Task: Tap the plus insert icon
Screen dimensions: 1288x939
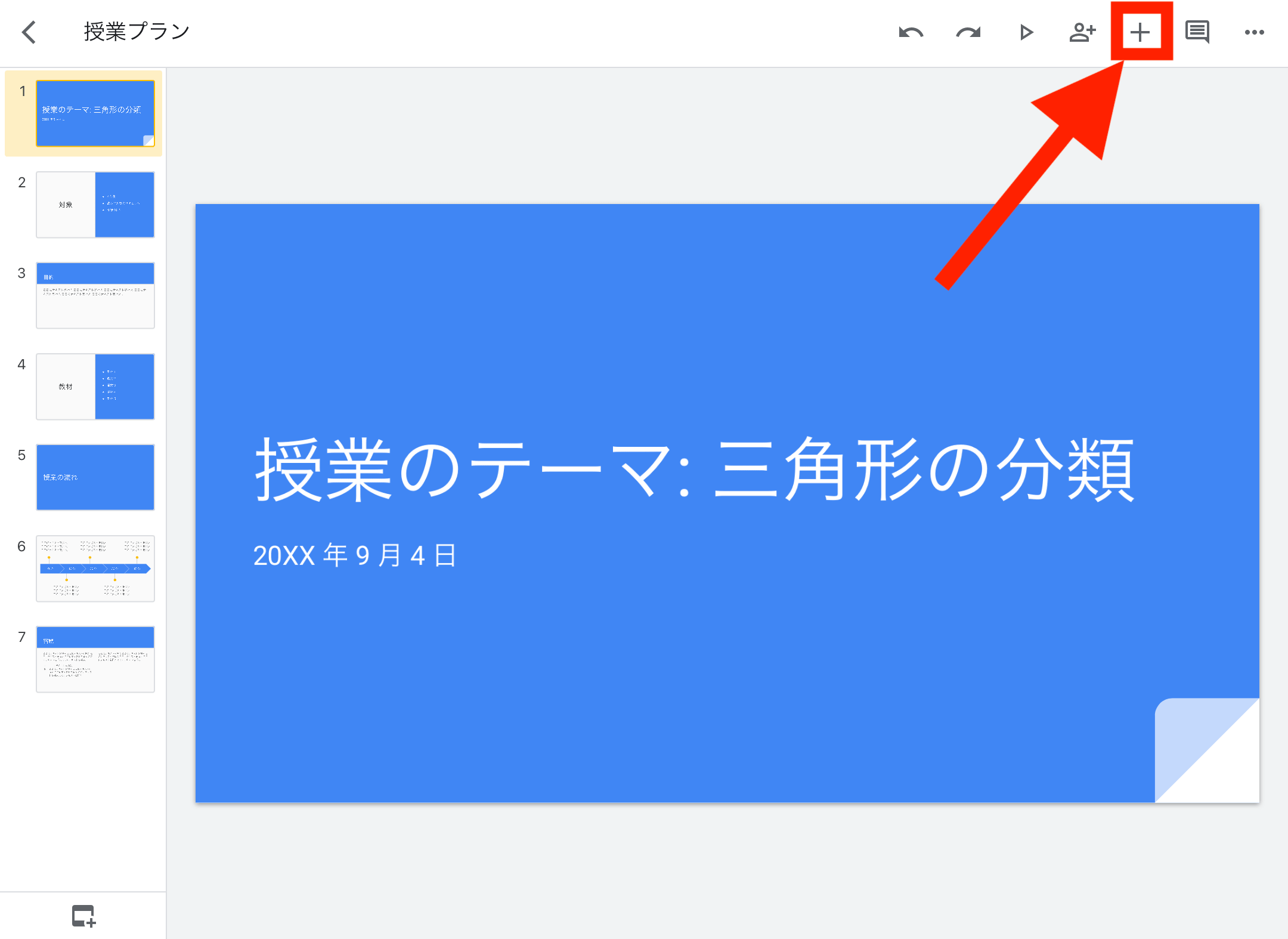Action: point(1140,32)
